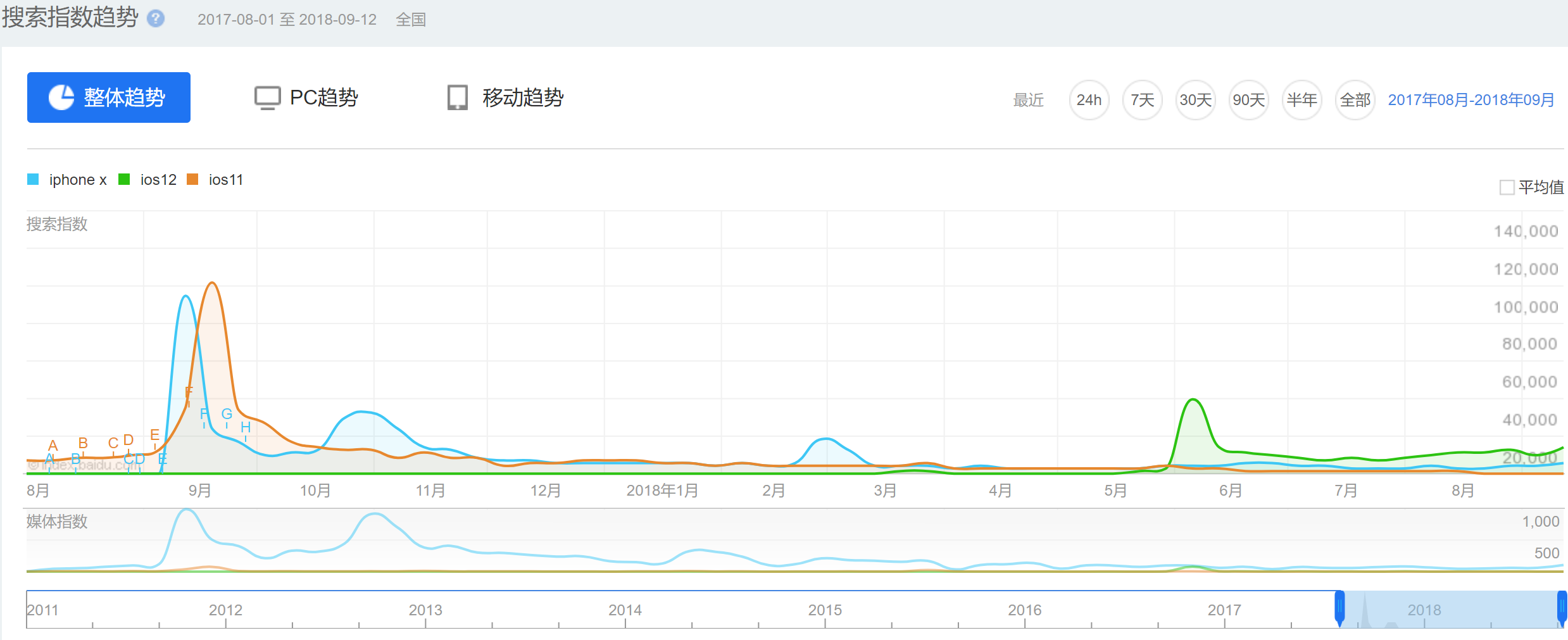Open the 2017年08月-2018年09月 date picker

(1471, 100)
